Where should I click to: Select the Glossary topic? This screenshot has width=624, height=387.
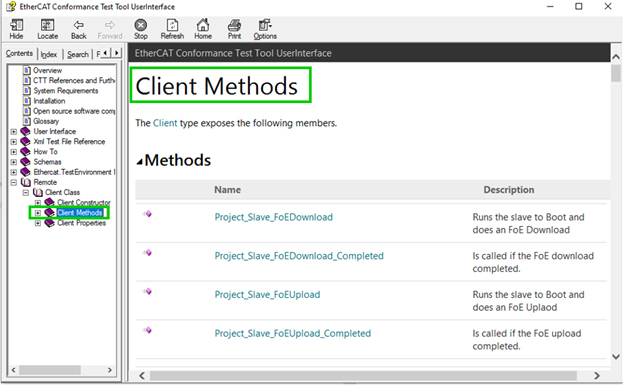click(46, 121)
